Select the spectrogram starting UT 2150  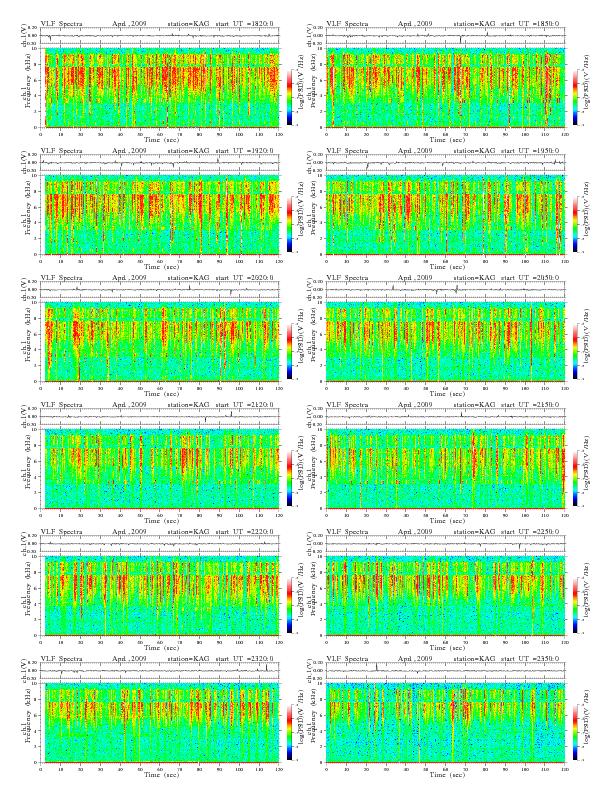[x=445, y=469]
